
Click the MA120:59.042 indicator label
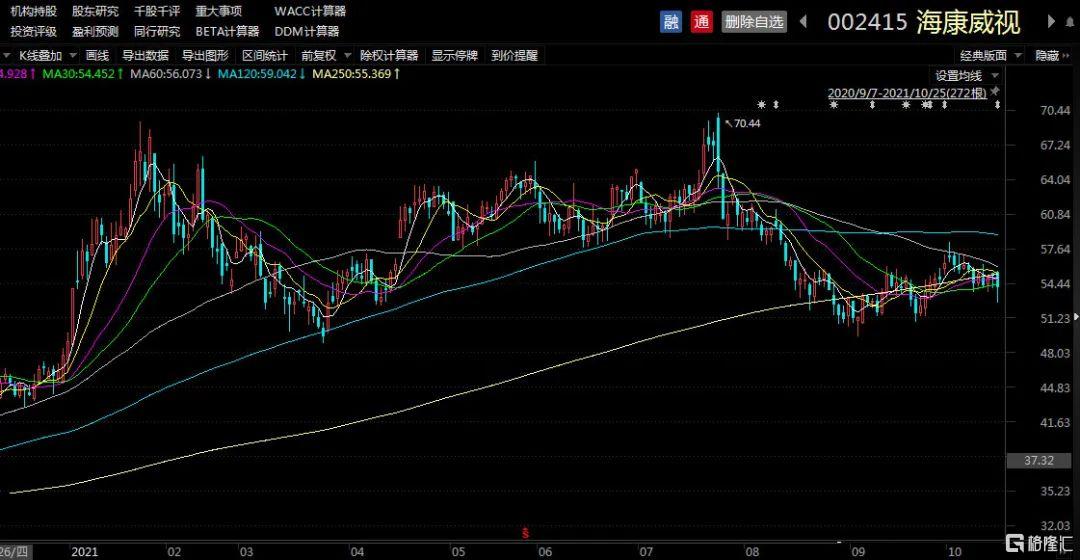[x=262, y=74]
